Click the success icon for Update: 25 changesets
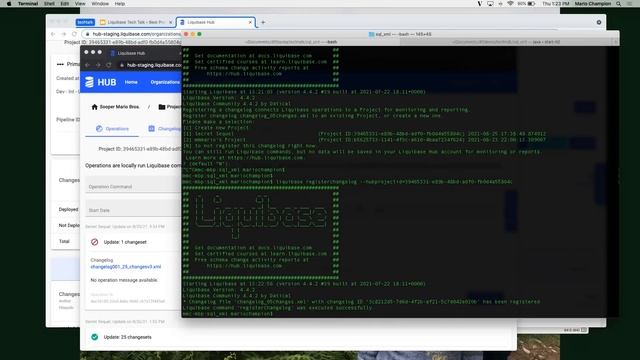 coord(95,337)
